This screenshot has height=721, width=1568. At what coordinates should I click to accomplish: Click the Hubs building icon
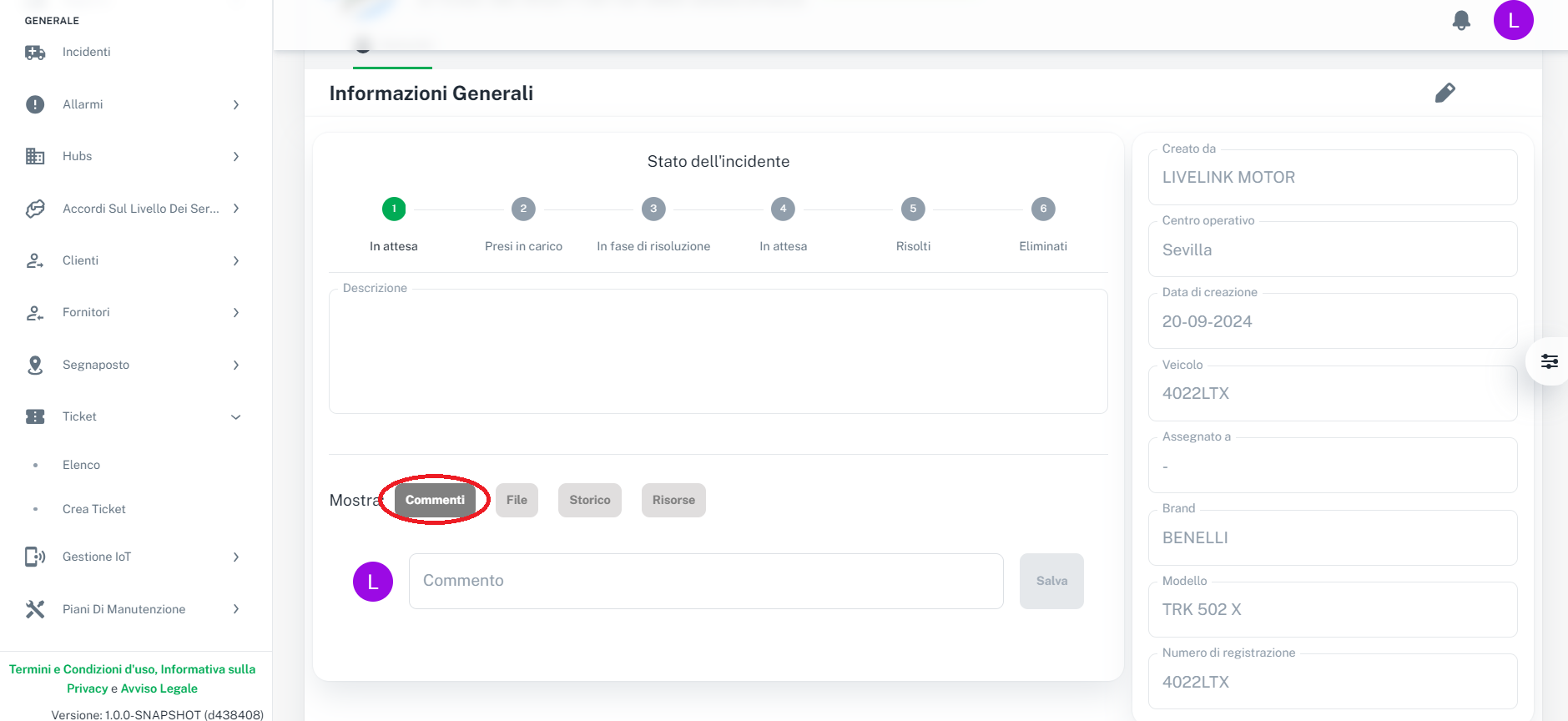tap(35, 156)
